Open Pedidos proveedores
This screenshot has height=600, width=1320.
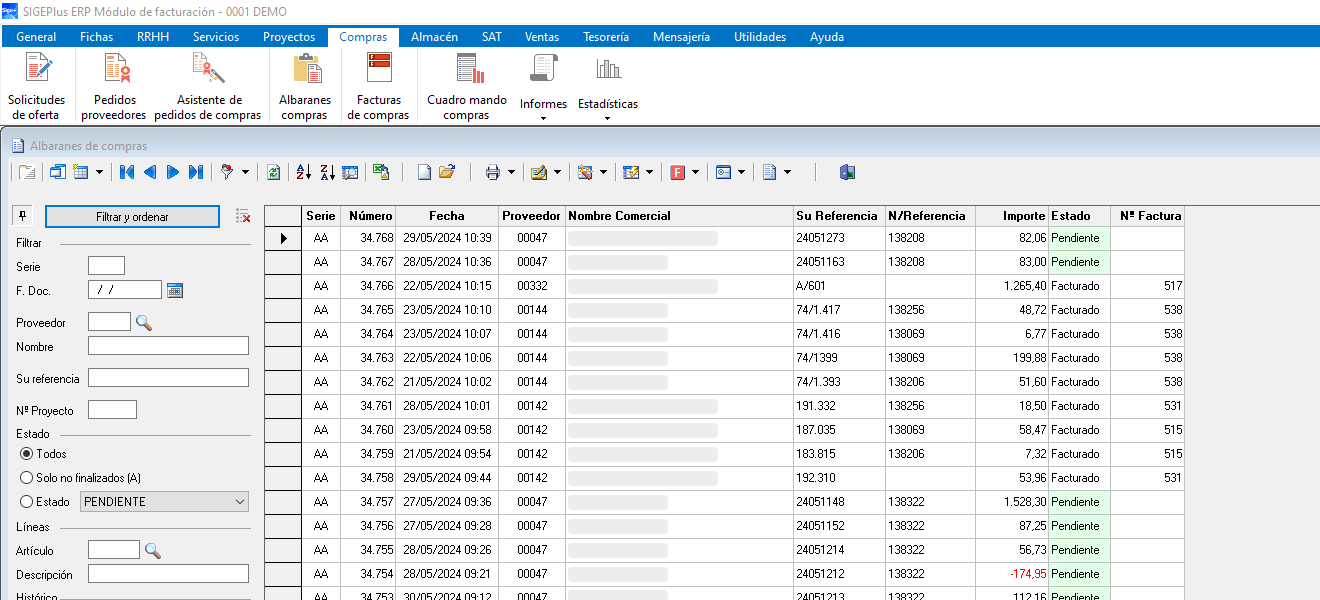click(114, 86)
